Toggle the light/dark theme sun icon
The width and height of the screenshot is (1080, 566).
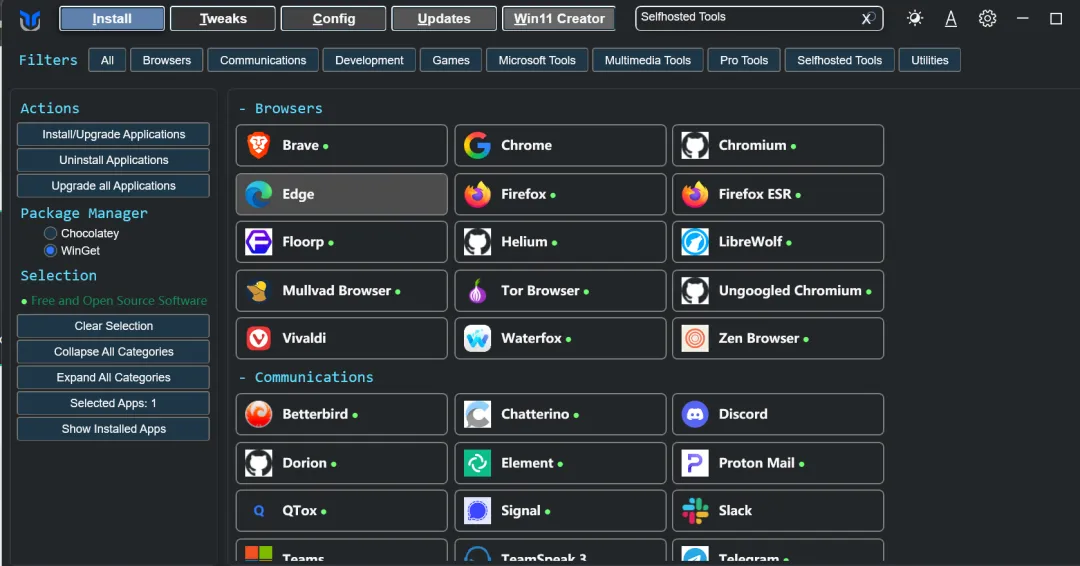click(x=915, y=19)
